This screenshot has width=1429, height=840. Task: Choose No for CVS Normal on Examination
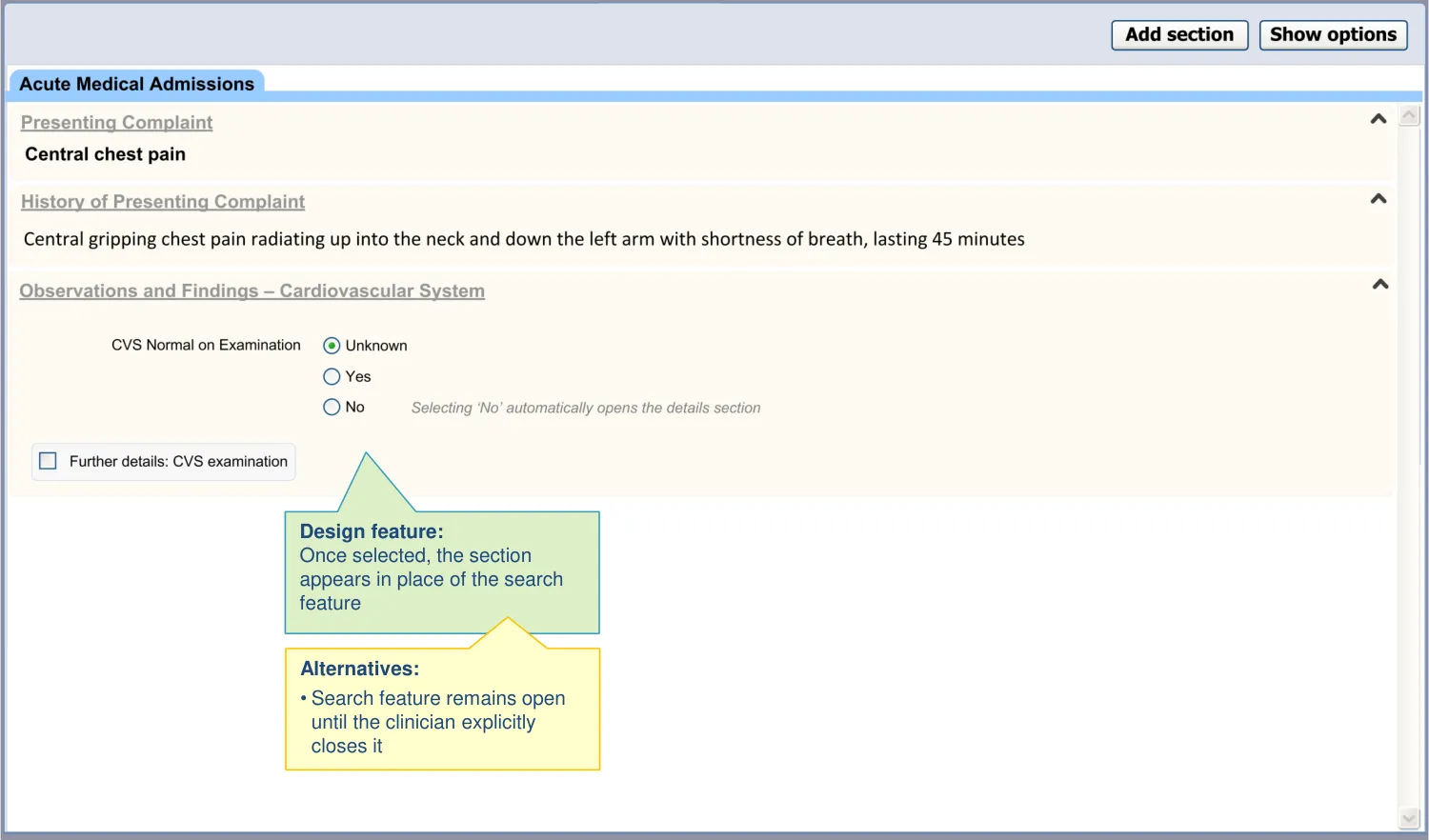pos(332,408)
